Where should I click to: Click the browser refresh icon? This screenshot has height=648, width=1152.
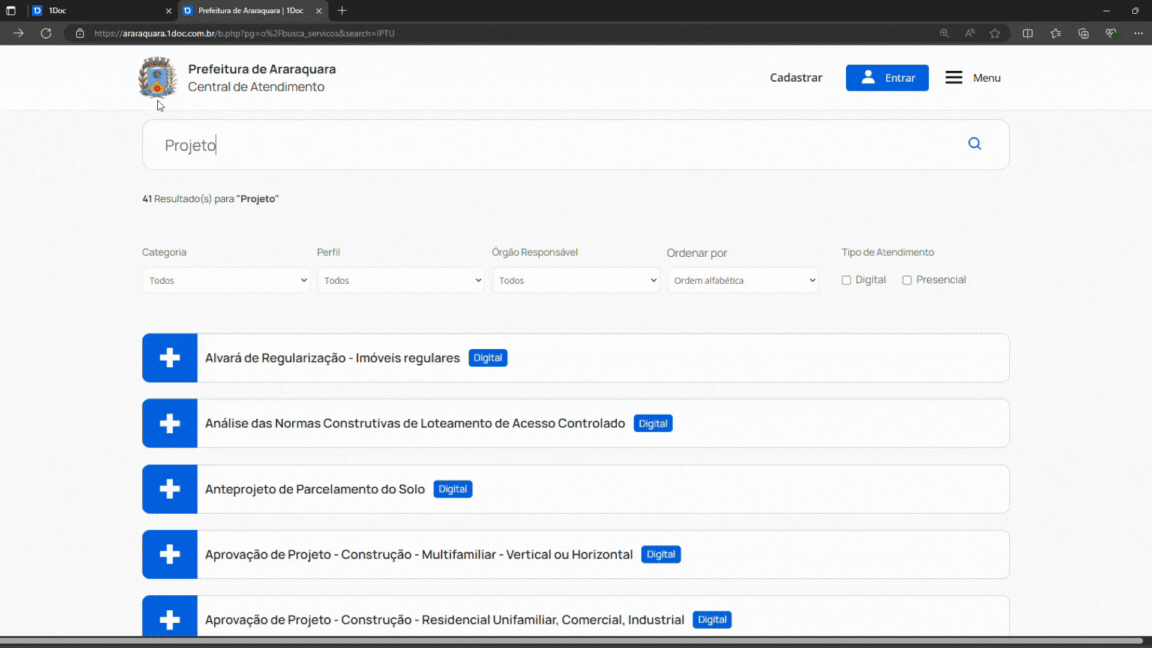(46, 32)
